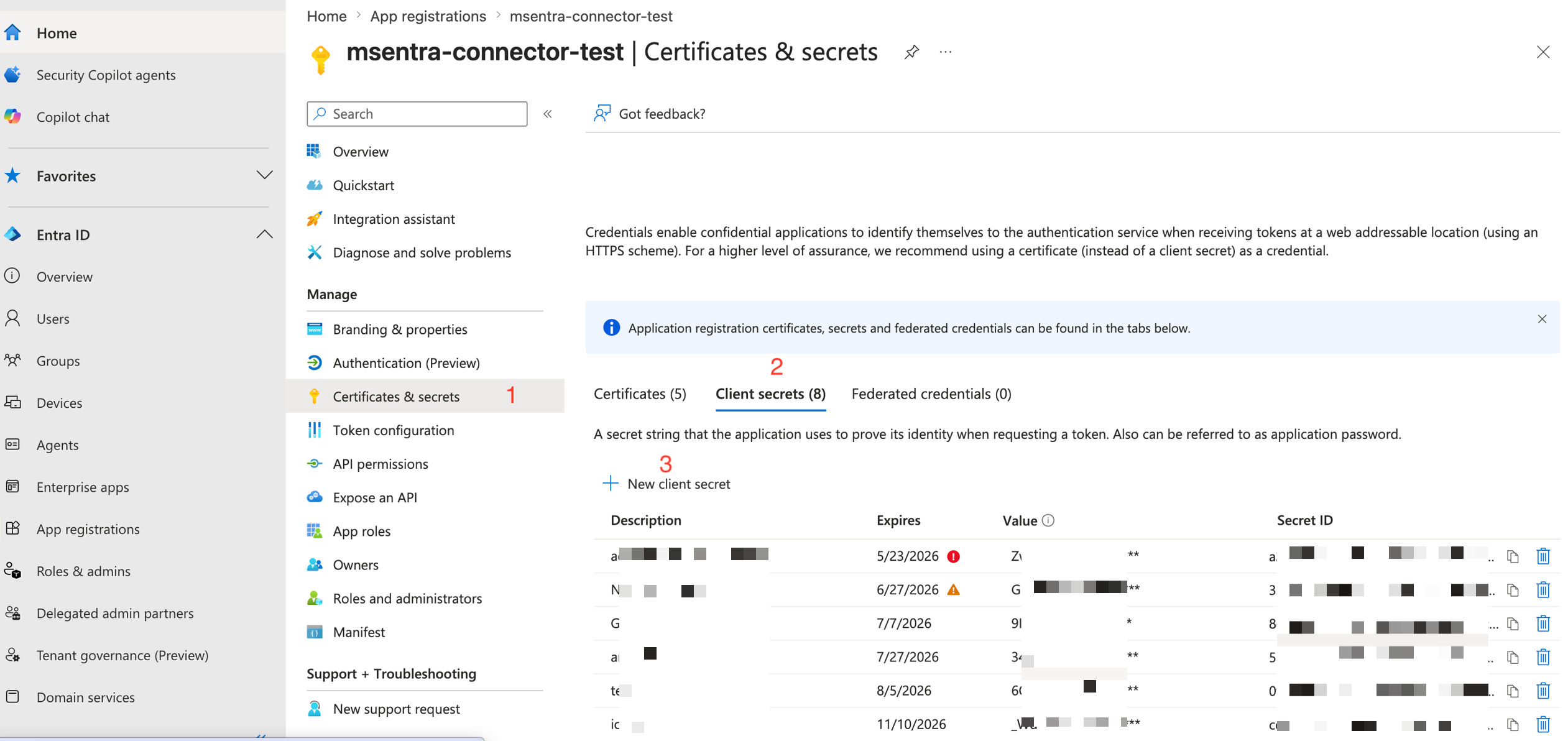The height and width of the screenshot is (741, 1568).
Task: Click the warning icon beside 6/27/2026
Action: 953,589
